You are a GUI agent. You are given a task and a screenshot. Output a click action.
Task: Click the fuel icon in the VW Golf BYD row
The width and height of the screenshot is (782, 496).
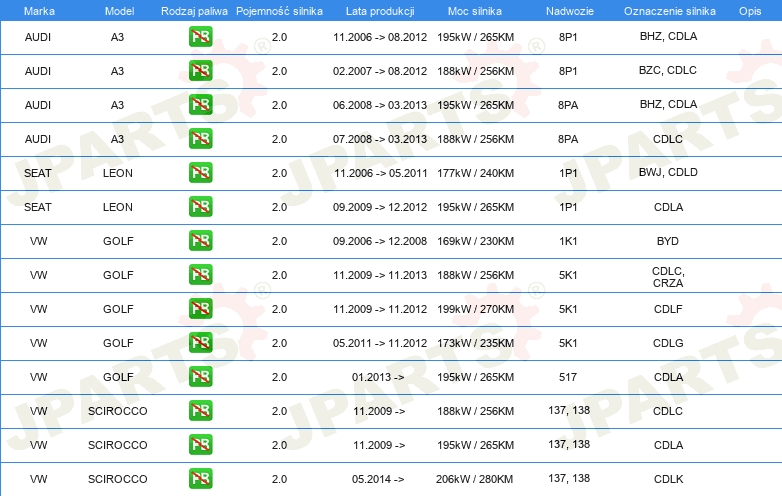[200, 241]
